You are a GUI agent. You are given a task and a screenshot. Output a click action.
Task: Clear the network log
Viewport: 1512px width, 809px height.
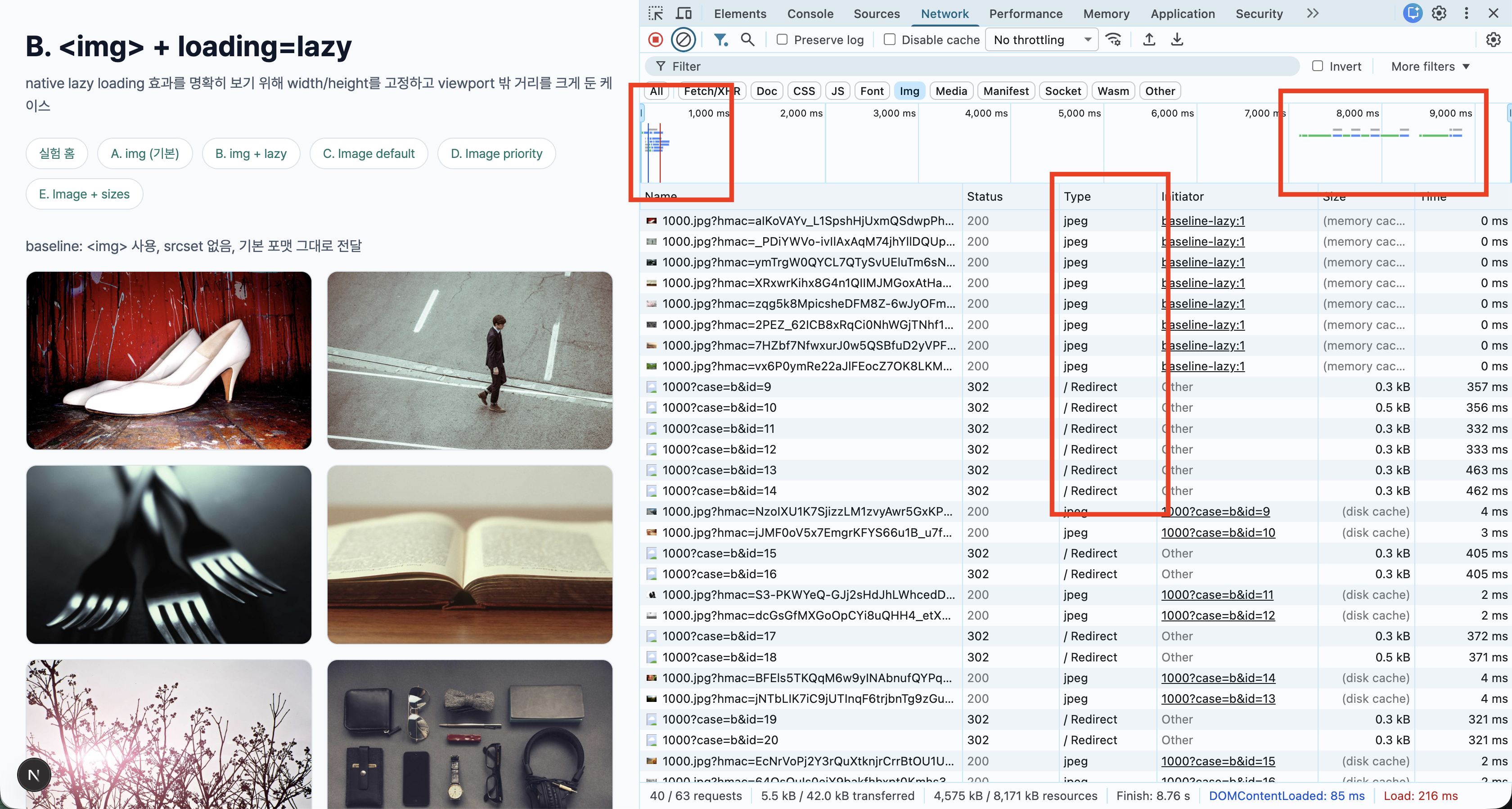click(x=683, y=39)
